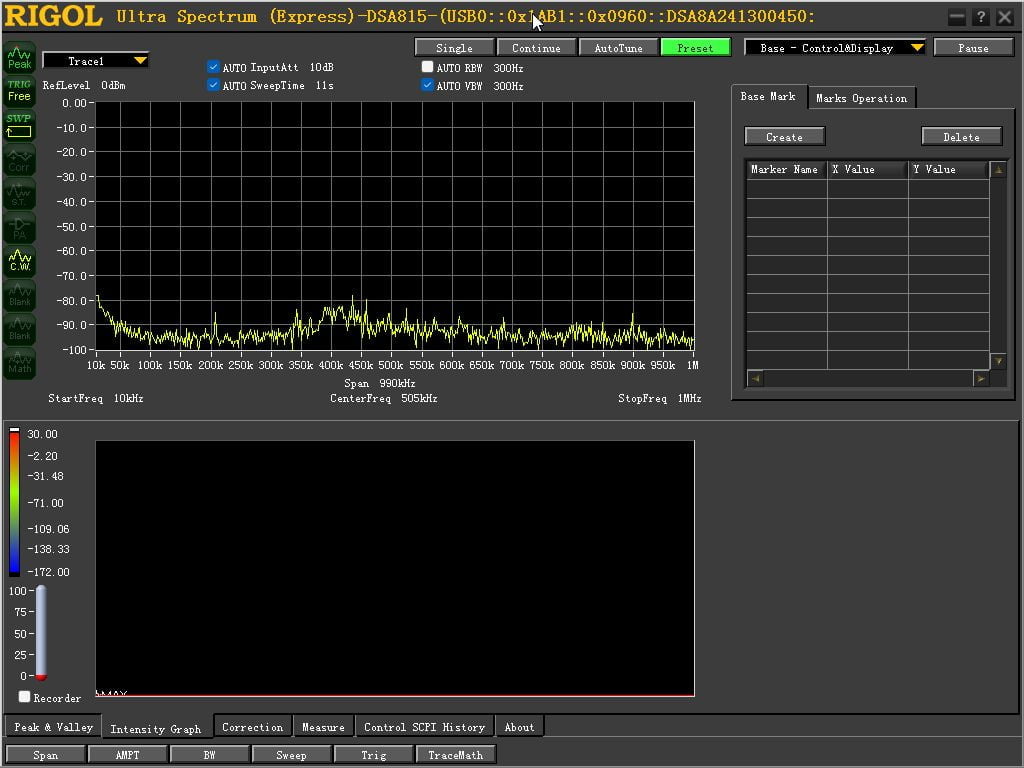This screenshot has width=1024, height=768.
Task: Click the StopFreq 1MHz value
Action: click(690, 398)
